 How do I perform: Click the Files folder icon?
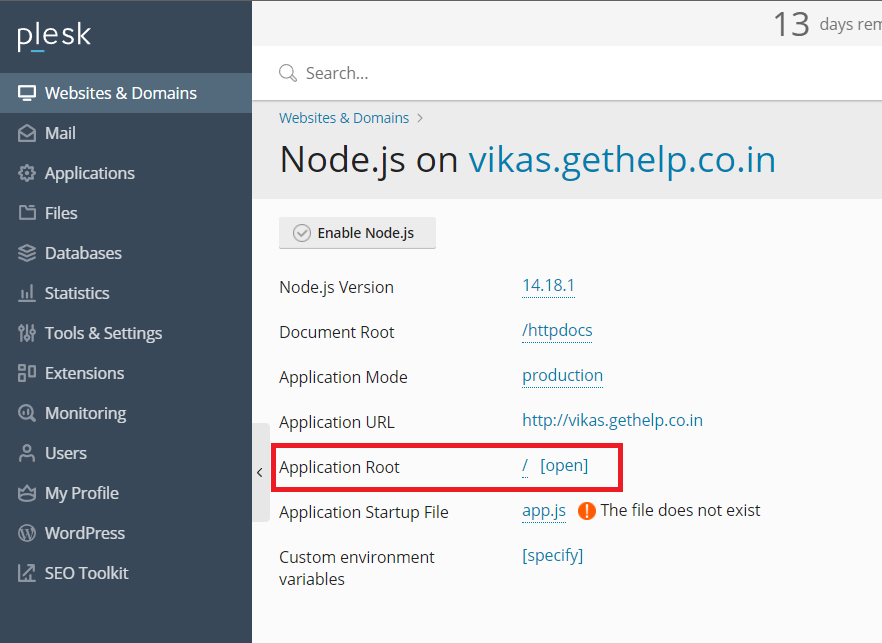coord(26,213)
